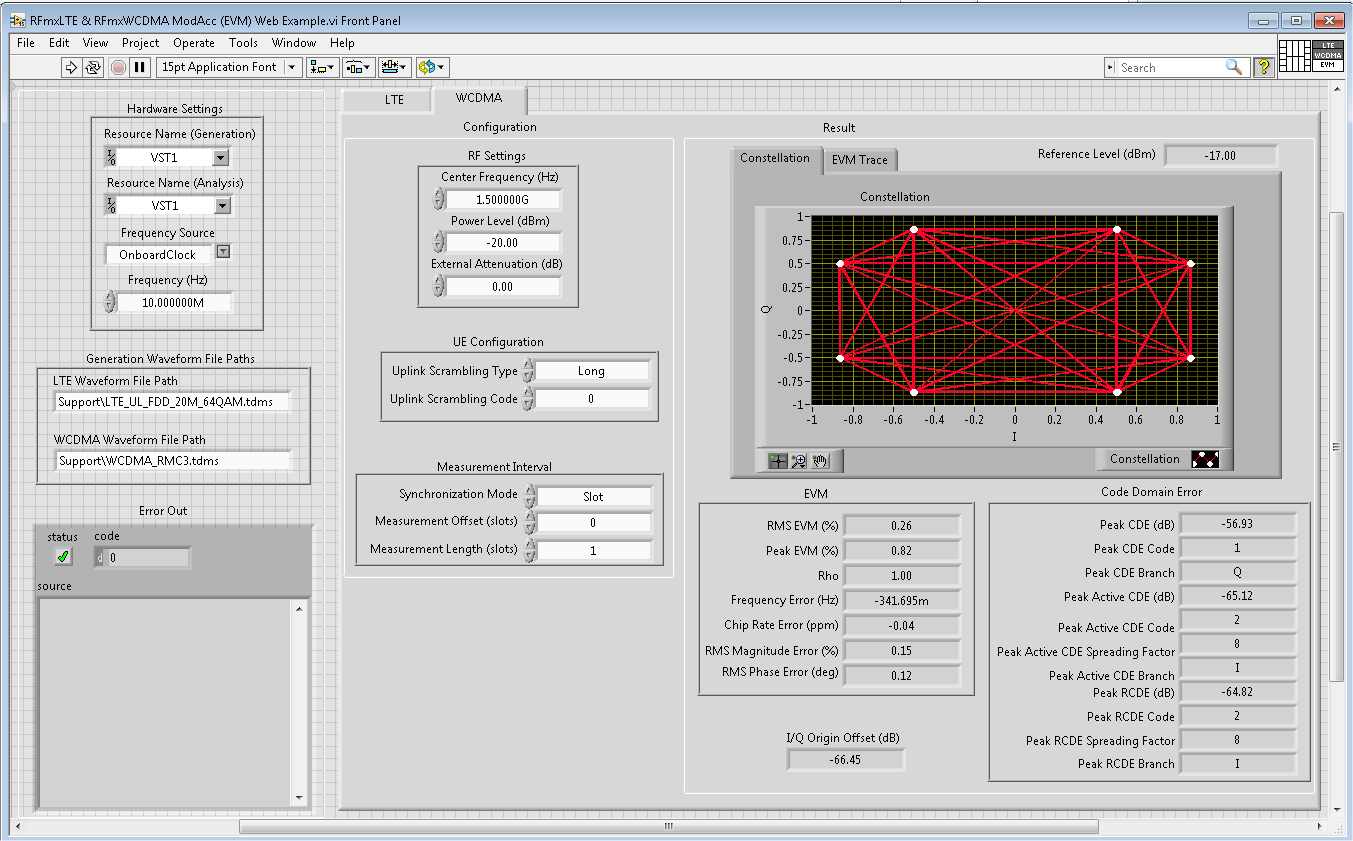Run the VI with the Run arrow

[71, 67]
